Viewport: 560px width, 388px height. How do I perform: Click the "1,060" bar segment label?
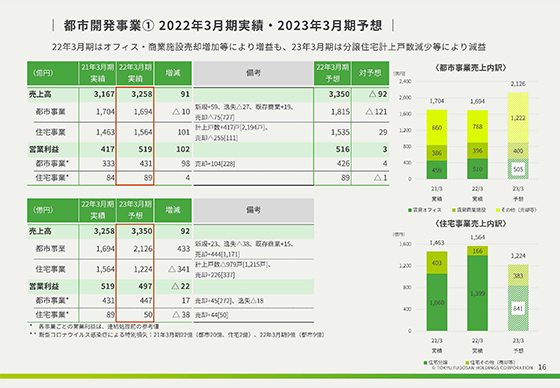[x=437, y=303]
